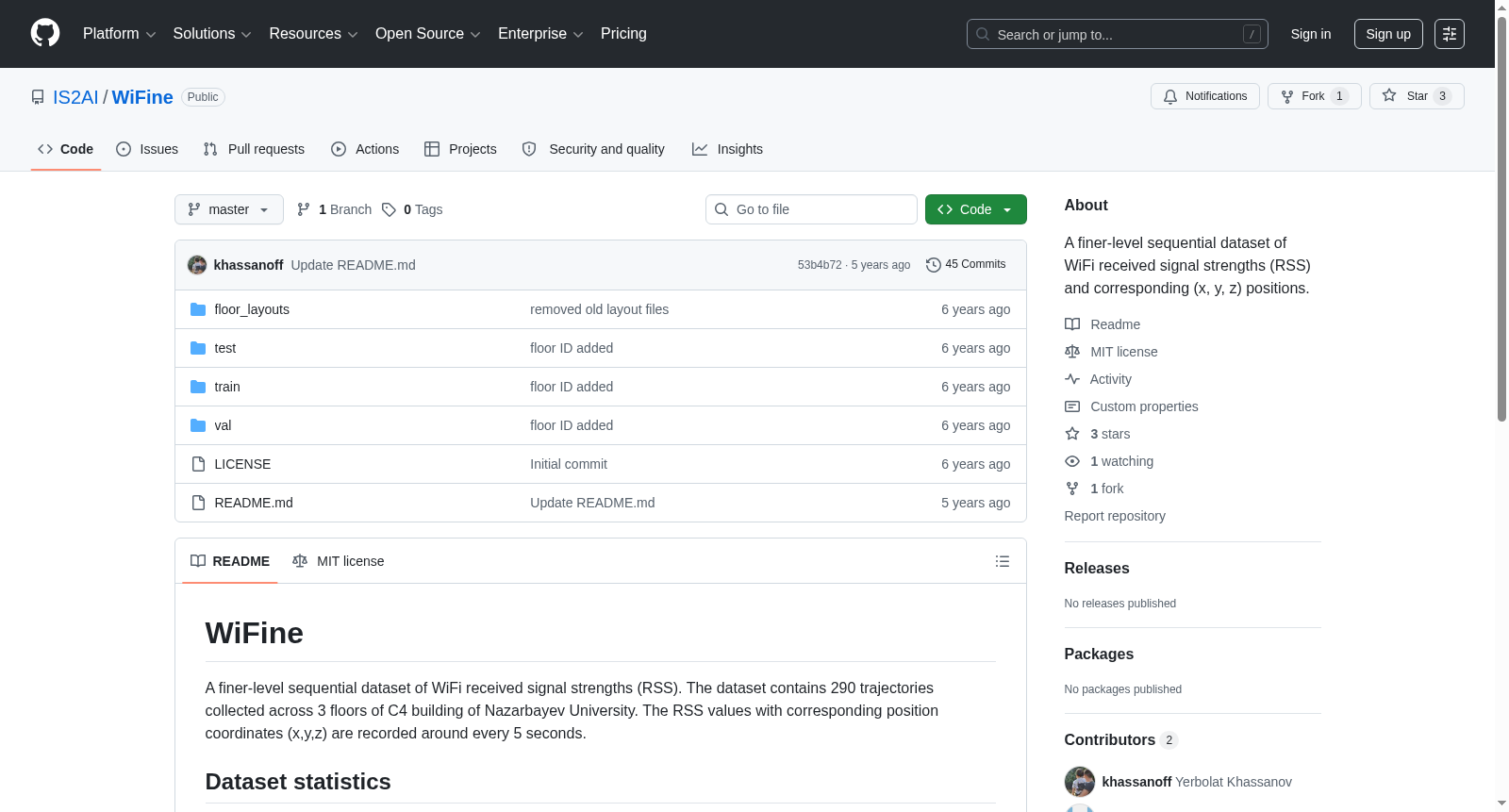The image size is (1509, 812).
Task: Click the Search or jump to field
Action: click(1118, 34)
